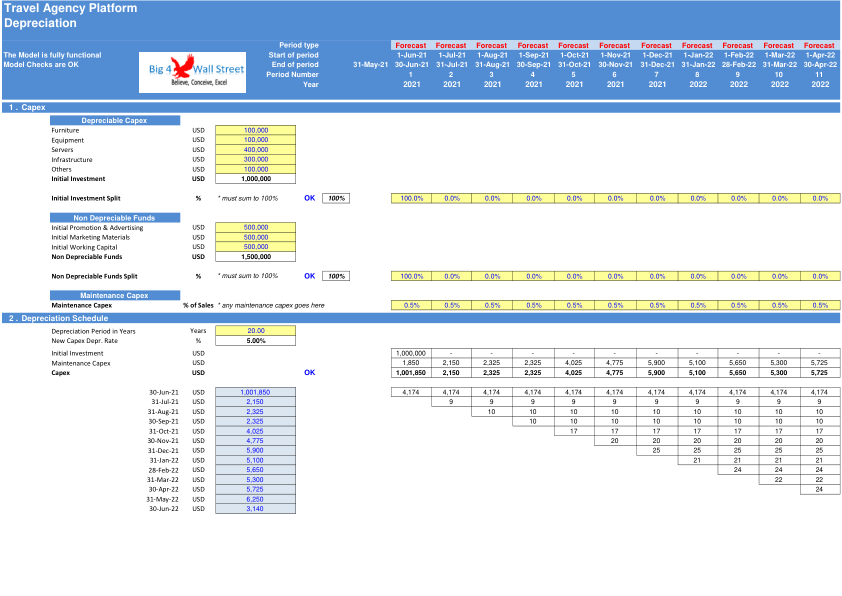This screenshot has width=842, height=596.
Task: Click the Initial Promotion & Advertising amount cell
Action: coord(256,228)
